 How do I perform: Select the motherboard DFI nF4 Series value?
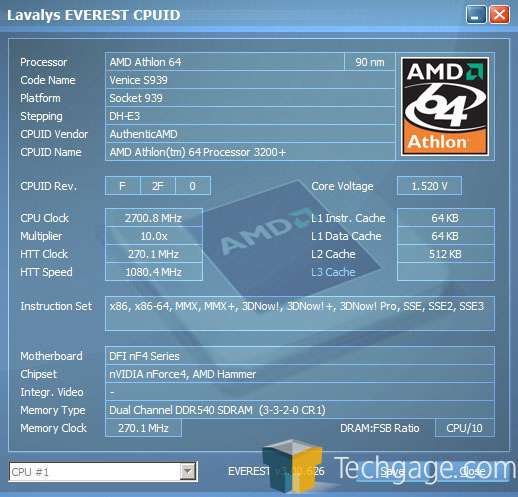pos(300,356)
